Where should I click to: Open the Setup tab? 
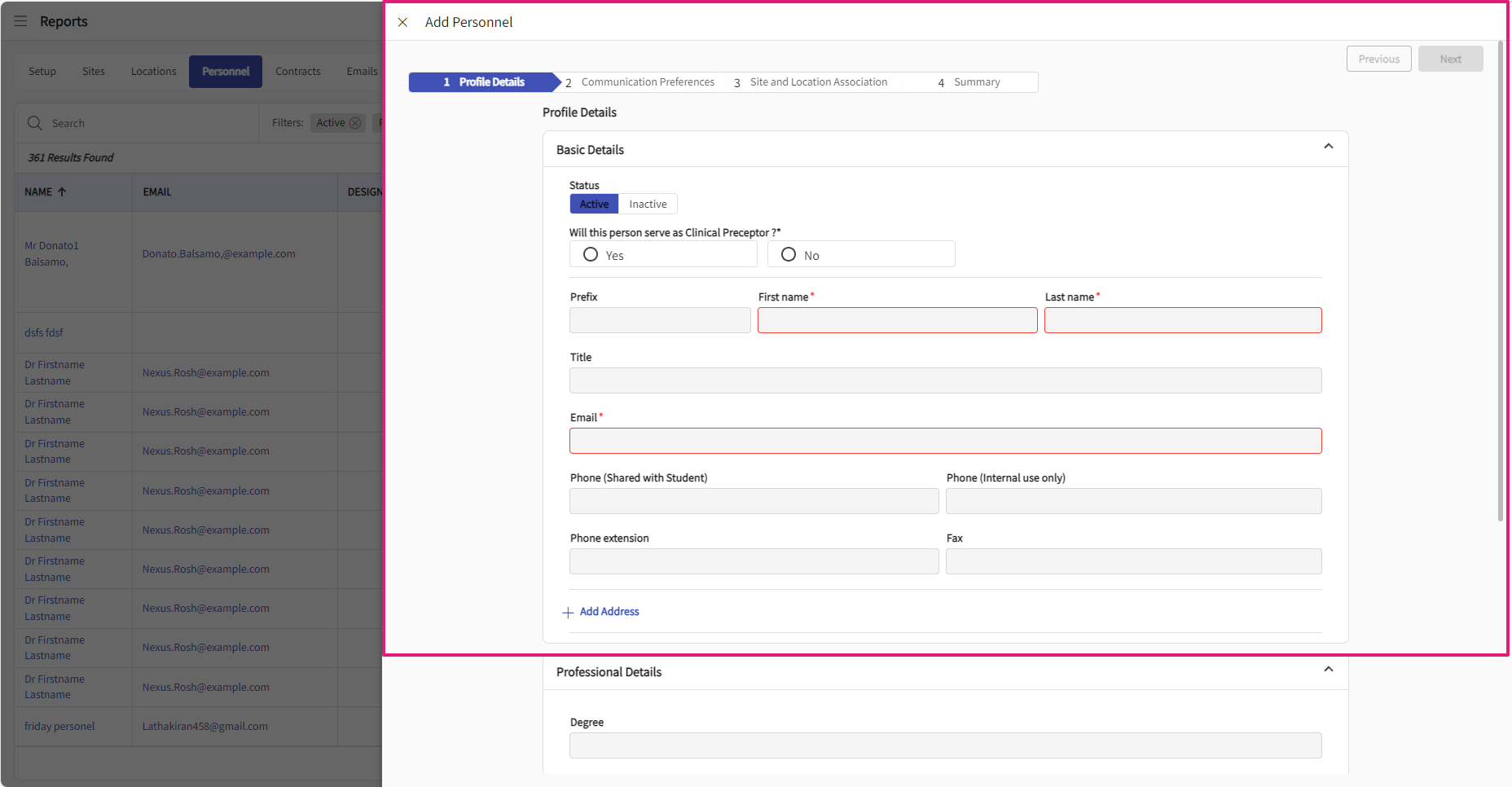pyautogui.click(x=42, y=72)
